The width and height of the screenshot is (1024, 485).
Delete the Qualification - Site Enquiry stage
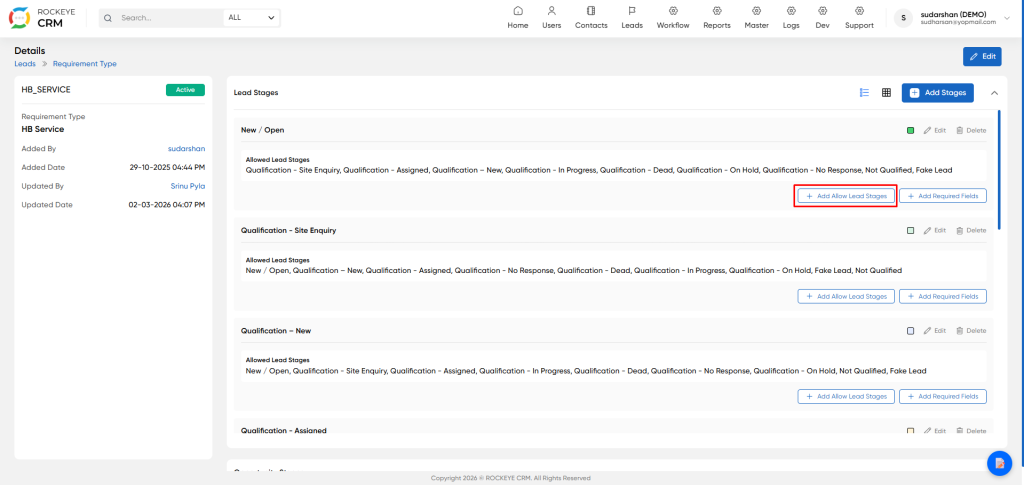[971, 230]
